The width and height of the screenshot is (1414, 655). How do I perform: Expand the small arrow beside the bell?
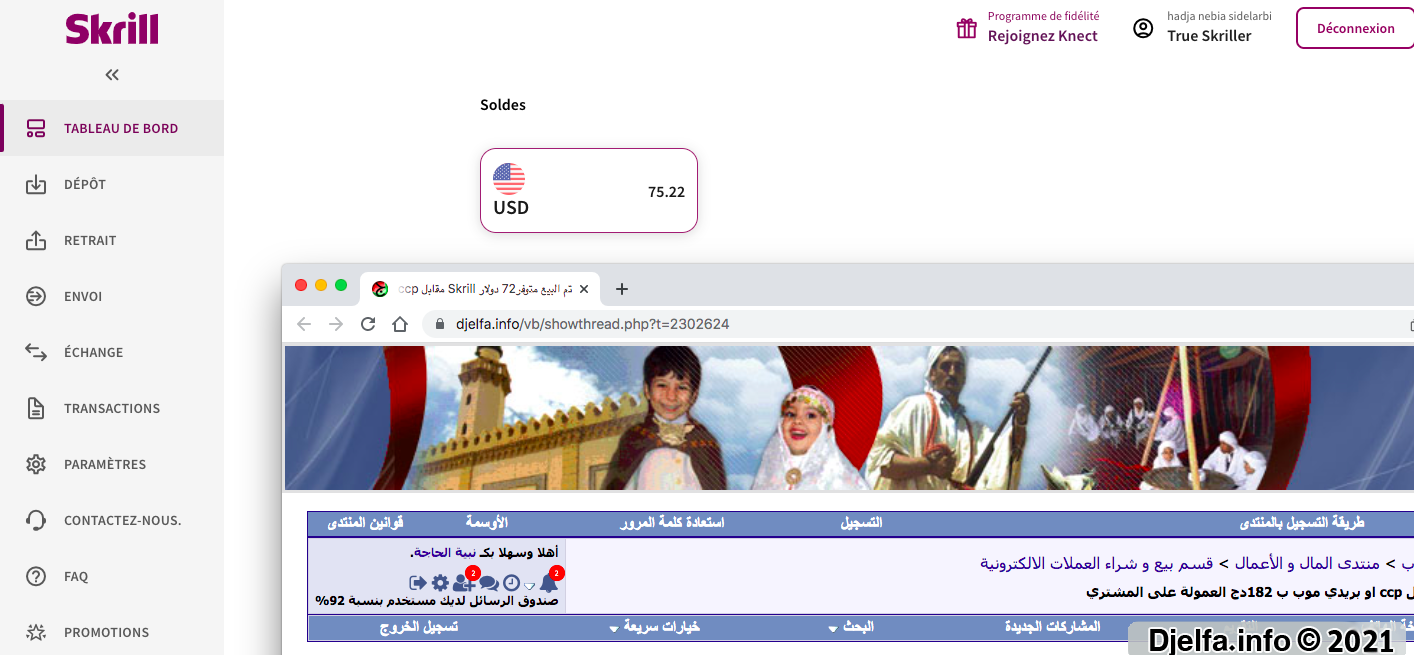point(530,586)
